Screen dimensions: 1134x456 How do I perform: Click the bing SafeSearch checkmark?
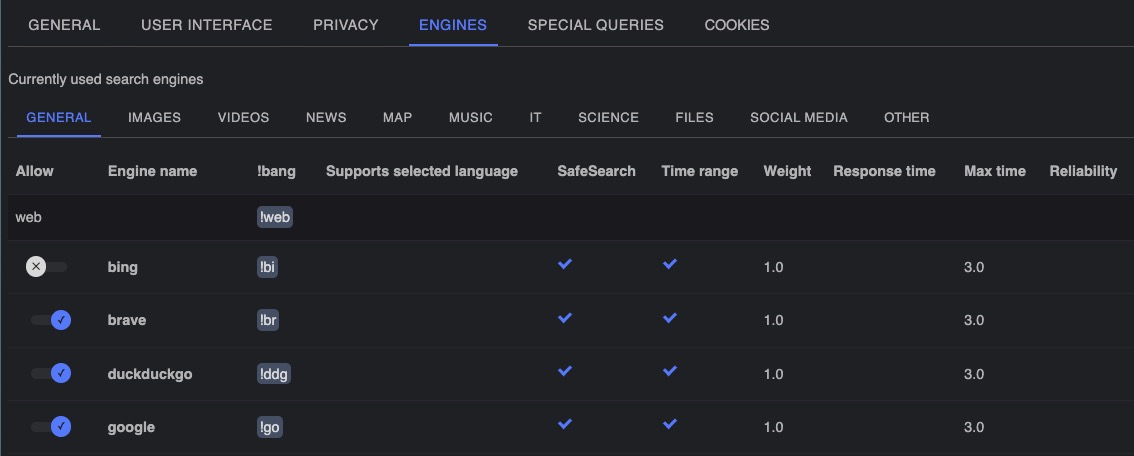point(565,264)
